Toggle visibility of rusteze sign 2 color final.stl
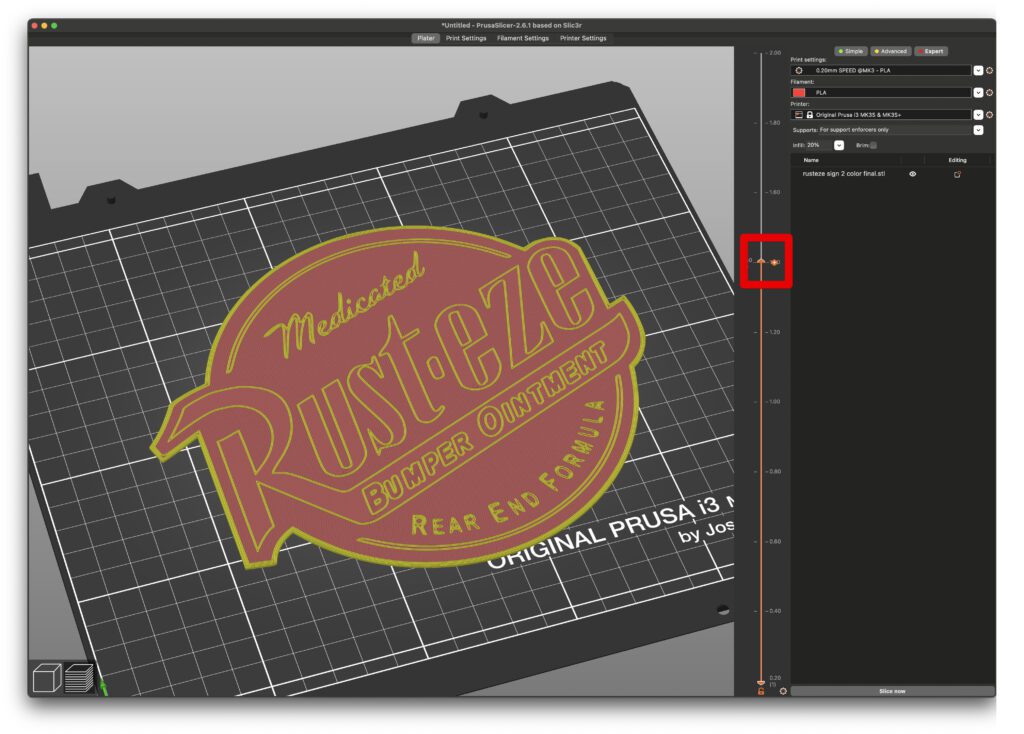Image resolution: width=1024 pixels, height=734 pixels. click(913, 174)
